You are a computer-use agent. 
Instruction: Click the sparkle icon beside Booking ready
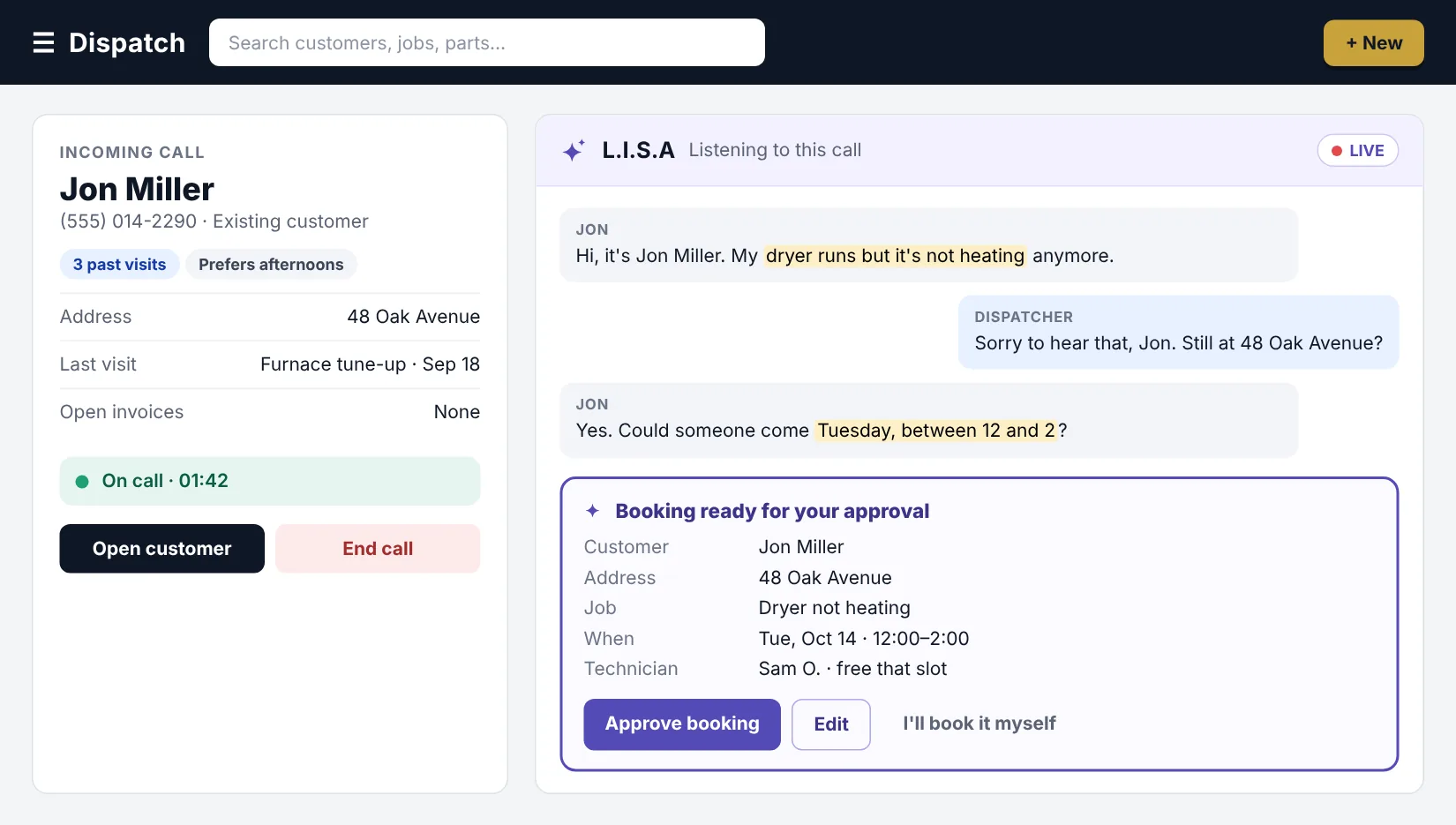pyautogui.click(x=593, y=511)
